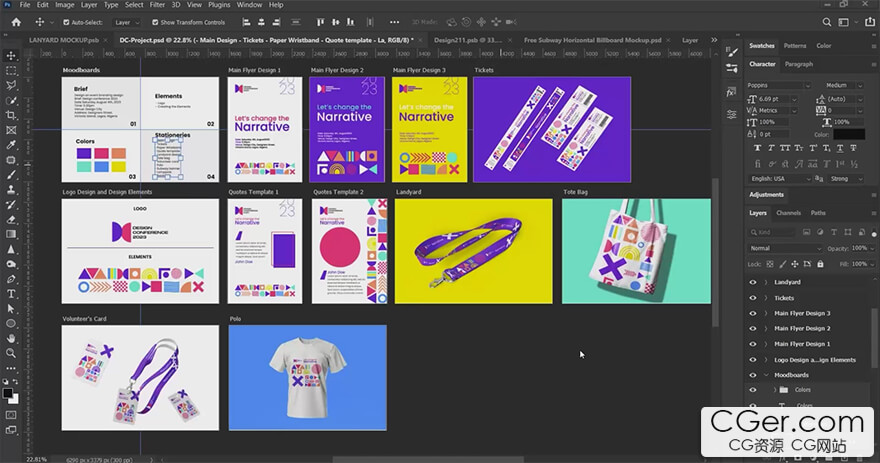
Task: Toggle the Auto-Select checkbox
Action: pos(66,22)
